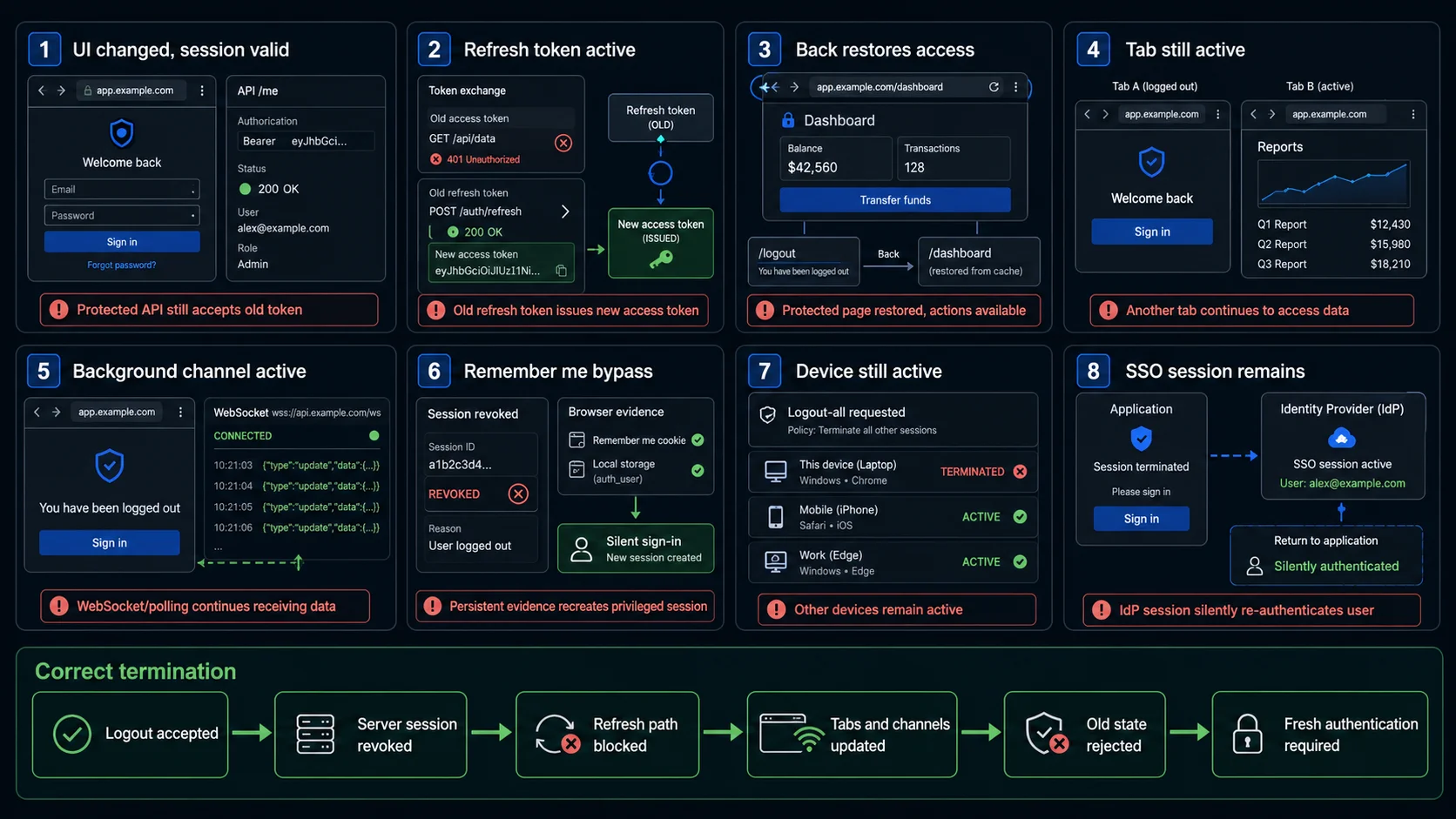Click the green key icon on issued token
This screenshot has width=1456, height=819.
click(x=661, y=258)
